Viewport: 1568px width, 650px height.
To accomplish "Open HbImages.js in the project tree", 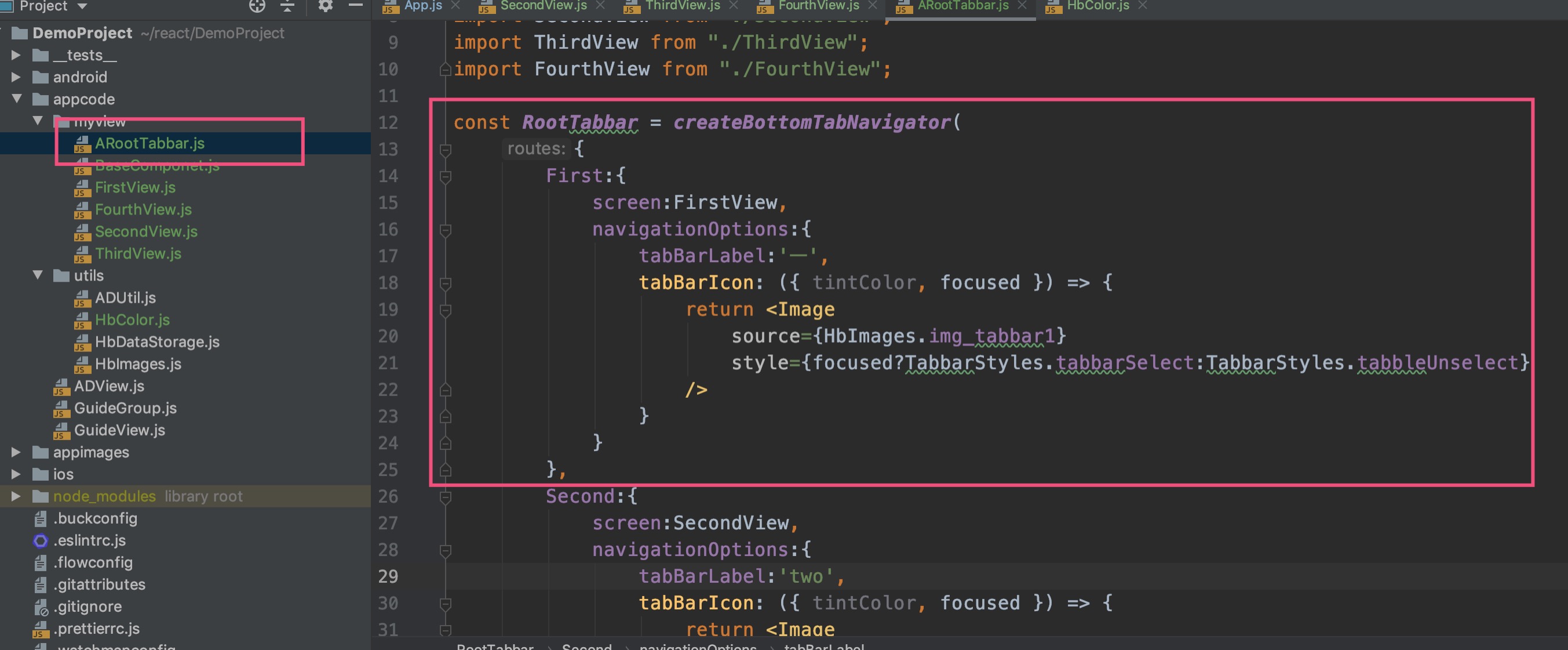I will [x=137, y=364].
